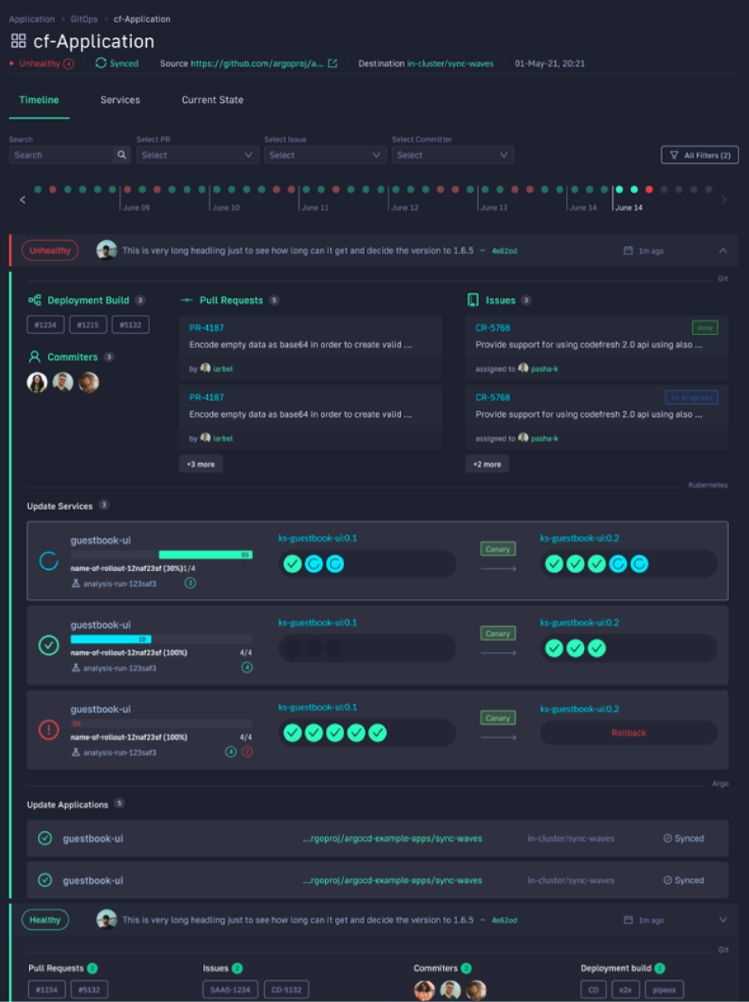Screen dimensions: 749x1002
Task: Click the All Filters (2) button
Action: point(700,155)
